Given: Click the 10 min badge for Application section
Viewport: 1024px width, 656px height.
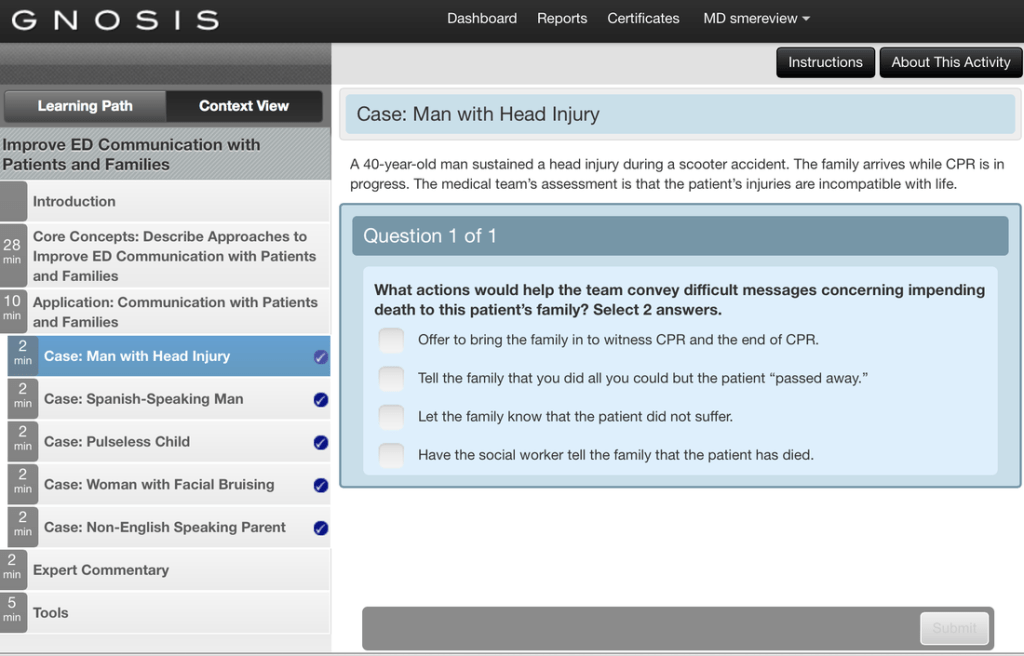Looking at the screenshot, I should 12,307.
